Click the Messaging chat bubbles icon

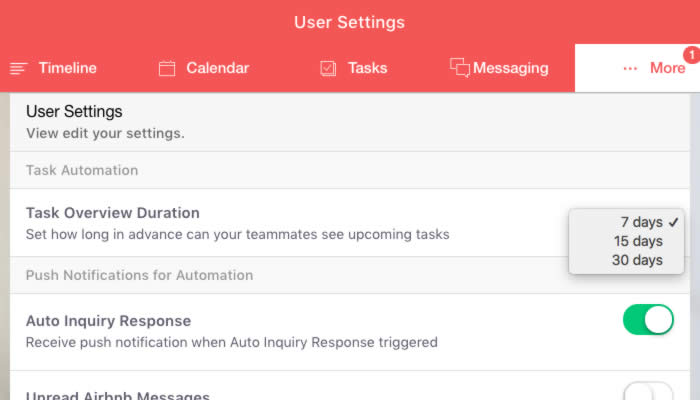(x=460, y=67)
